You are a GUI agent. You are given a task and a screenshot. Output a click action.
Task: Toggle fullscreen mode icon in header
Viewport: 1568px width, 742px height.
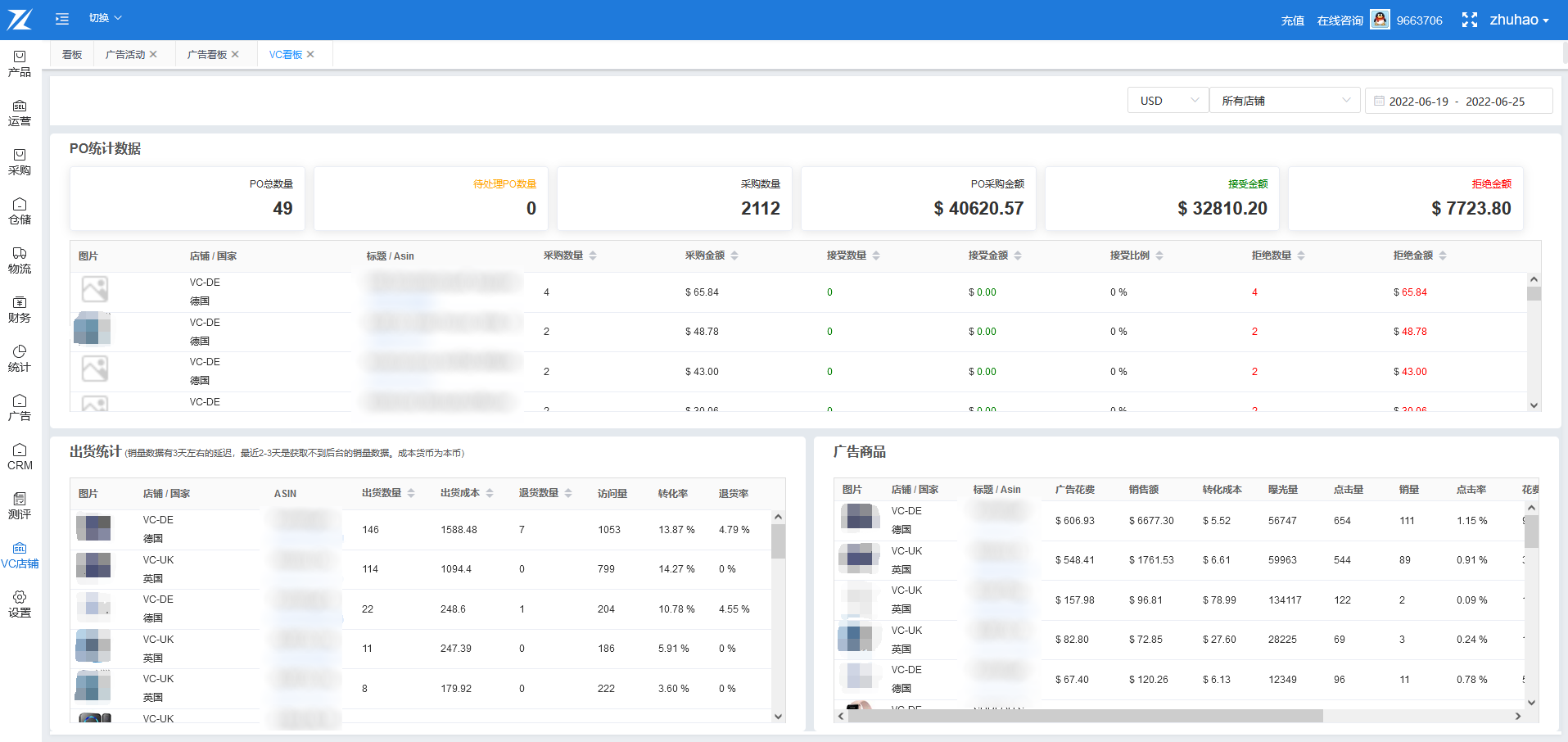[1470, 20]
